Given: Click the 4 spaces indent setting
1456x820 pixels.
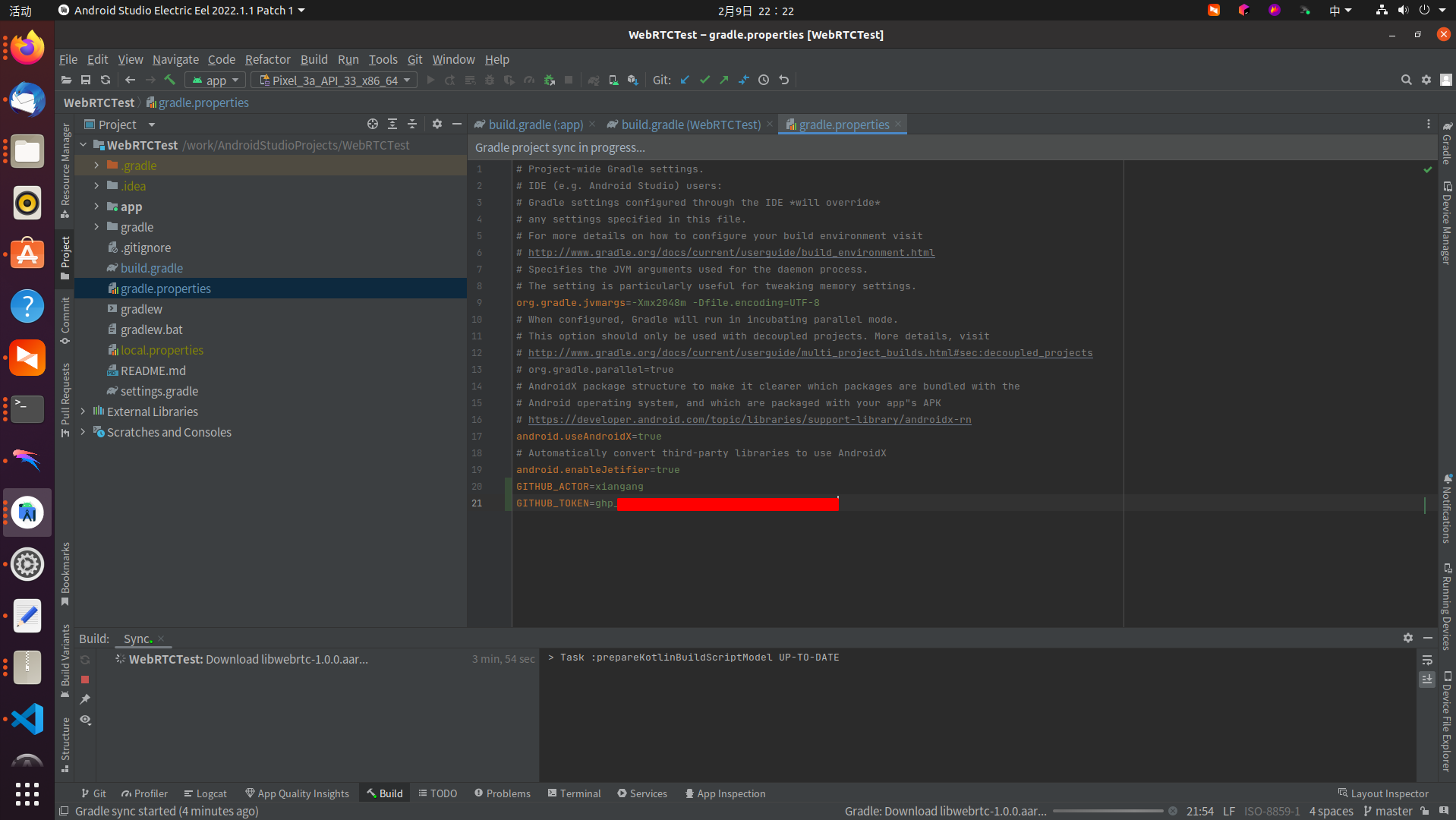Looking at the screenshot, I should (x=1331, y=811).
